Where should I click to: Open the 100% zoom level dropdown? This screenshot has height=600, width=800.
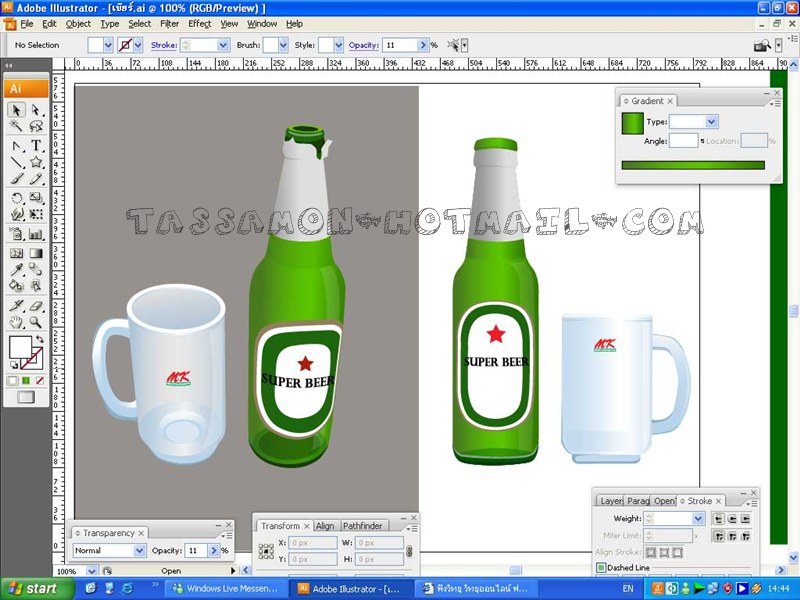point(92,571)
